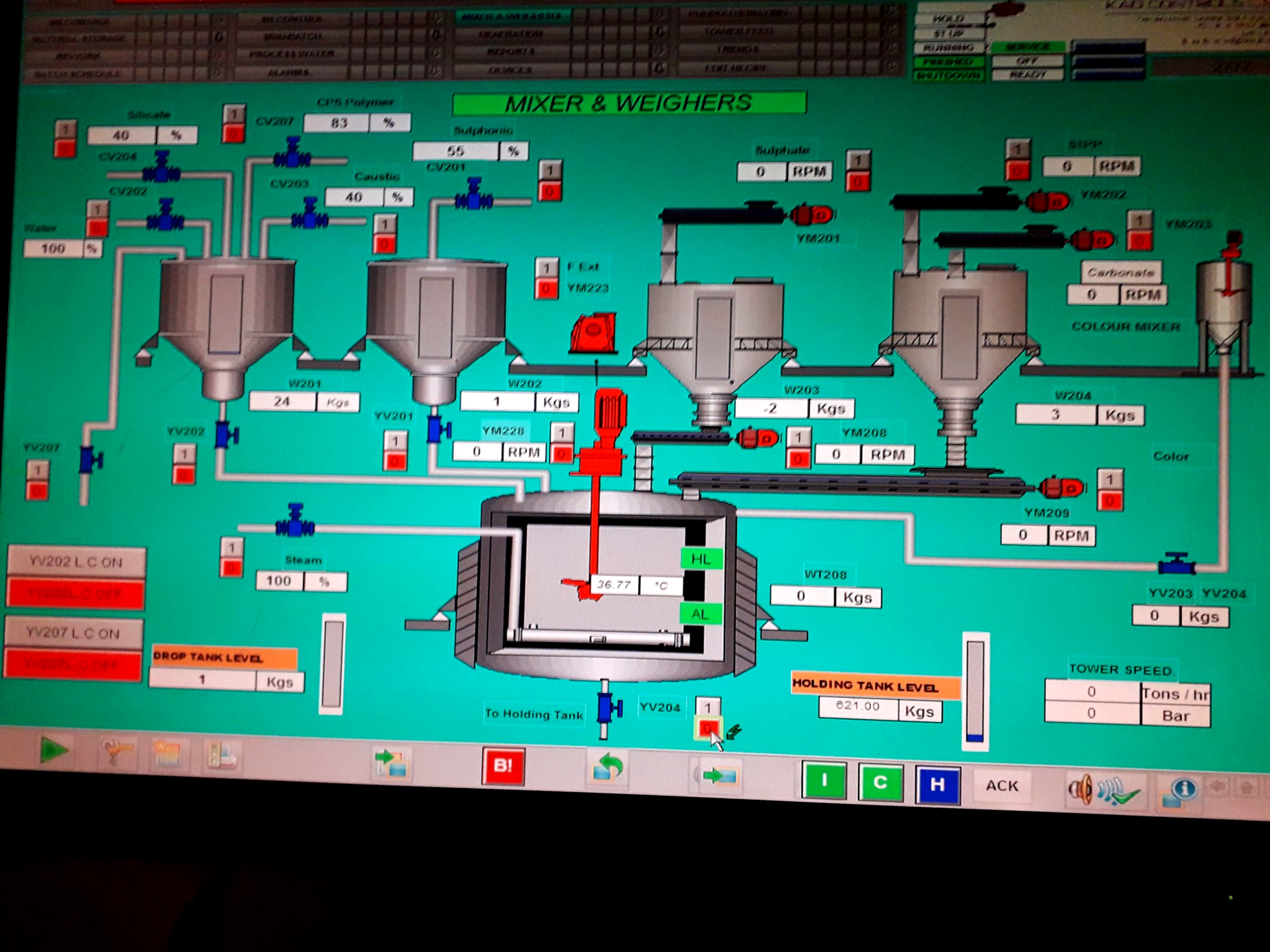Viewport: 1270px width, 952px height.
Task: Open the Trends menu item
Action: (738, 49)
